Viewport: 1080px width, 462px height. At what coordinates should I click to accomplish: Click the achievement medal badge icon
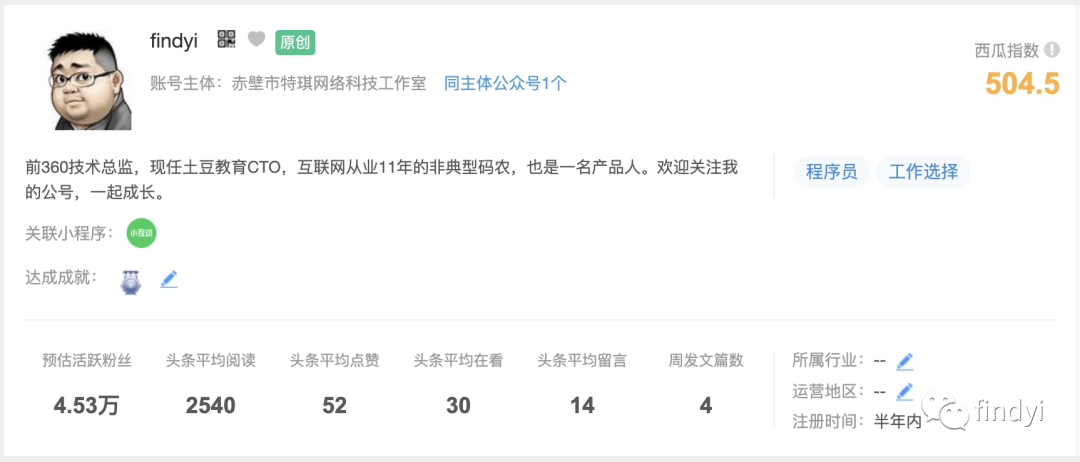tap(129, 281)
